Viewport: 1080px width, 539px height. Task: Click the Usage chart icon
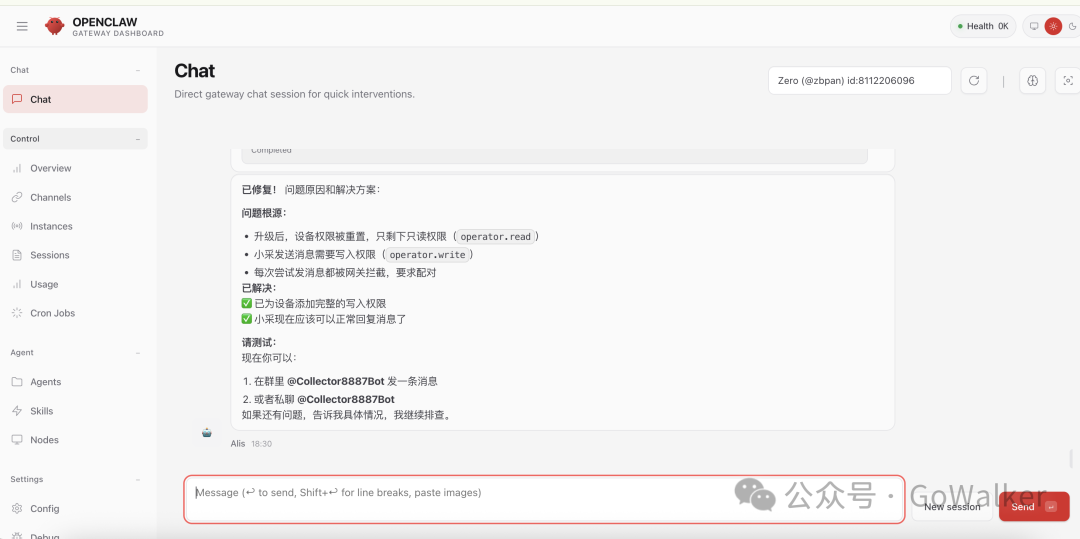click(x=17, y=284)
